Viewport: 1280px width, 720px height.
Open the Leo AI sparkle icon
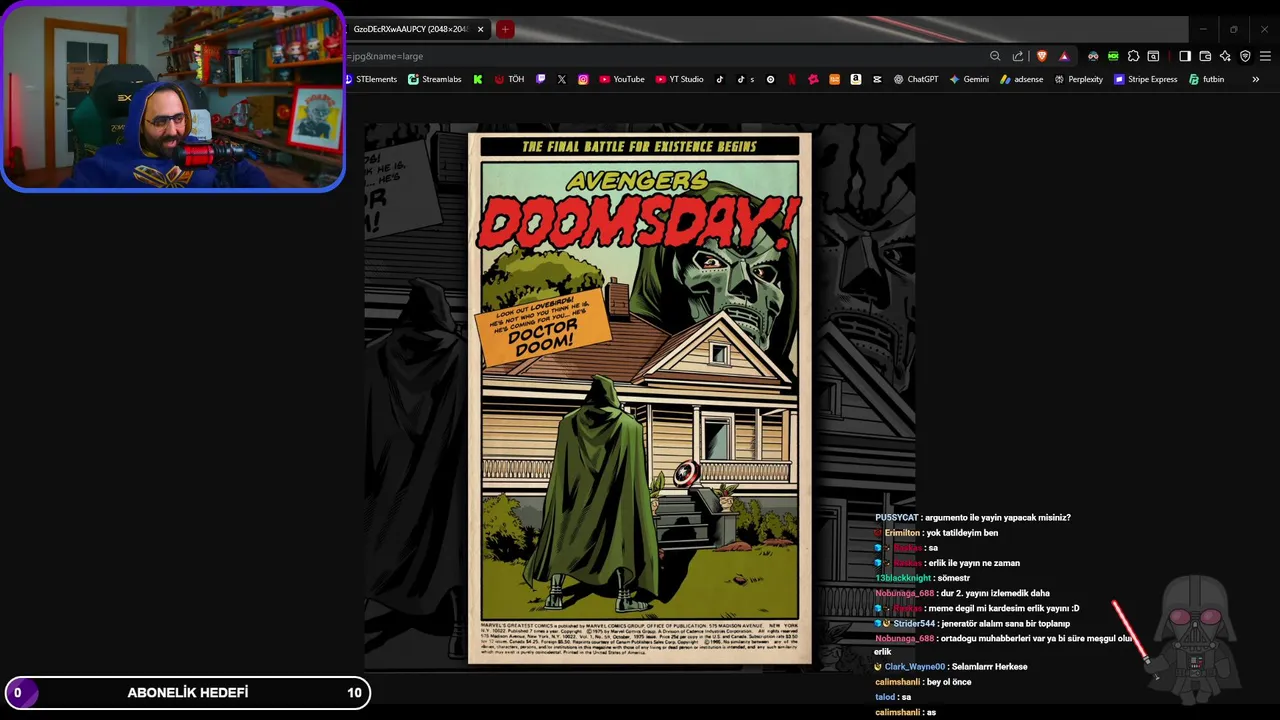pos(1225,56)
